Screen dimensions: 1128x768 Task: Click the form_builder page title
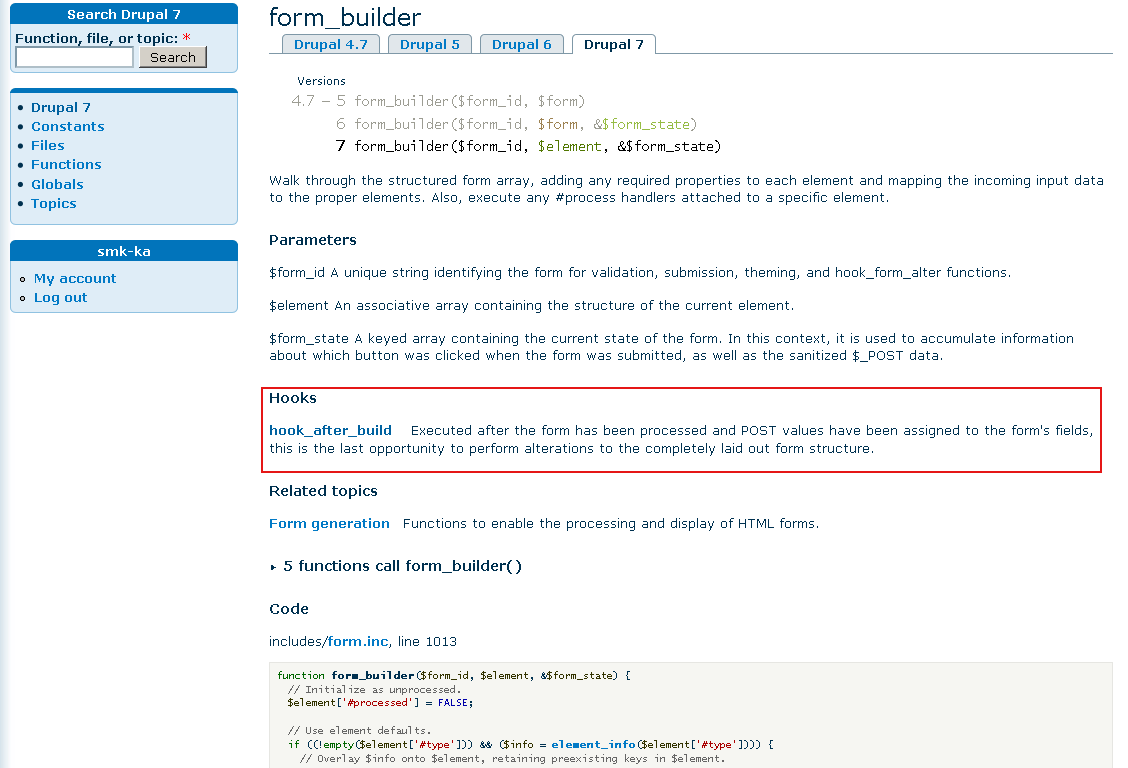tap(345, 17)
